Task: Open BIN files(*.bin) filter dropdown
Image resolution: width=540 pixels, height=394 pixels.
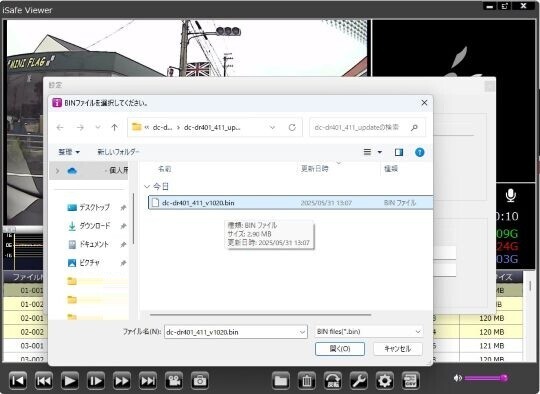Action: 368,332
